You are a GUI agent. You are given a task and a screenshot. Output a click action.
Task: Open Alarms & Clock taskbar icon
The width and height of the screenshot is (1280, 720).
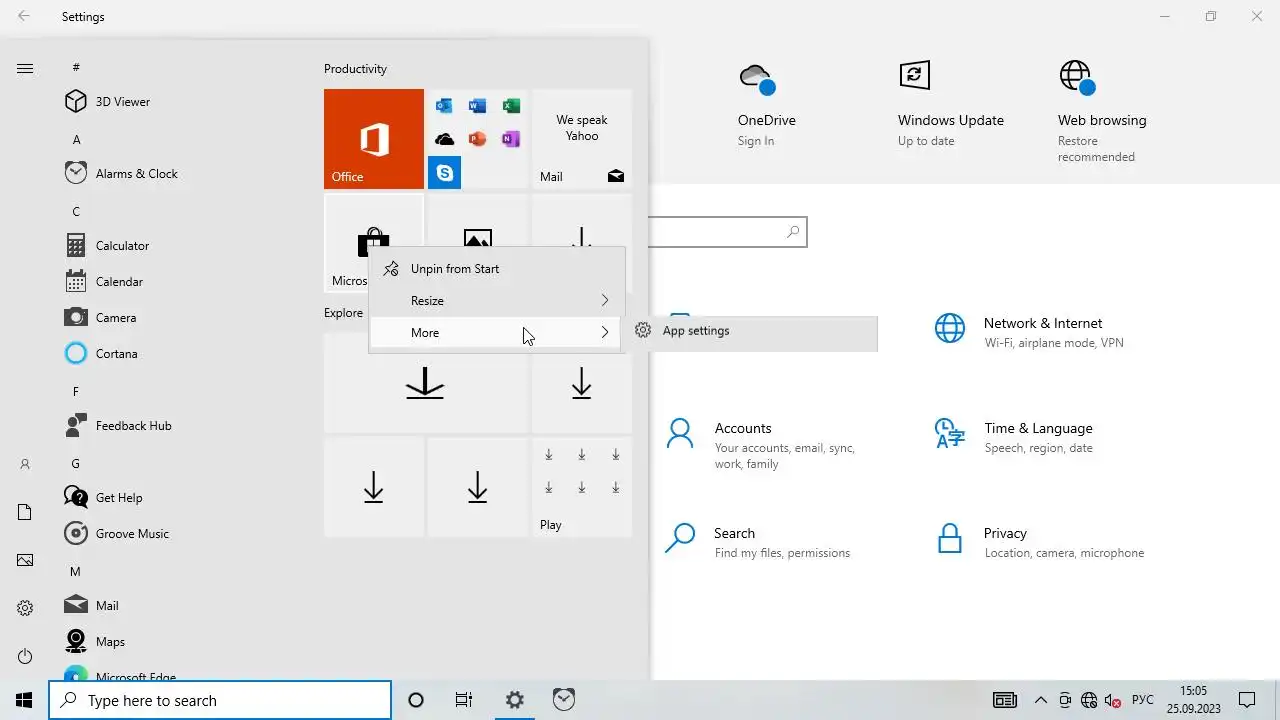(x=564, y=700)
